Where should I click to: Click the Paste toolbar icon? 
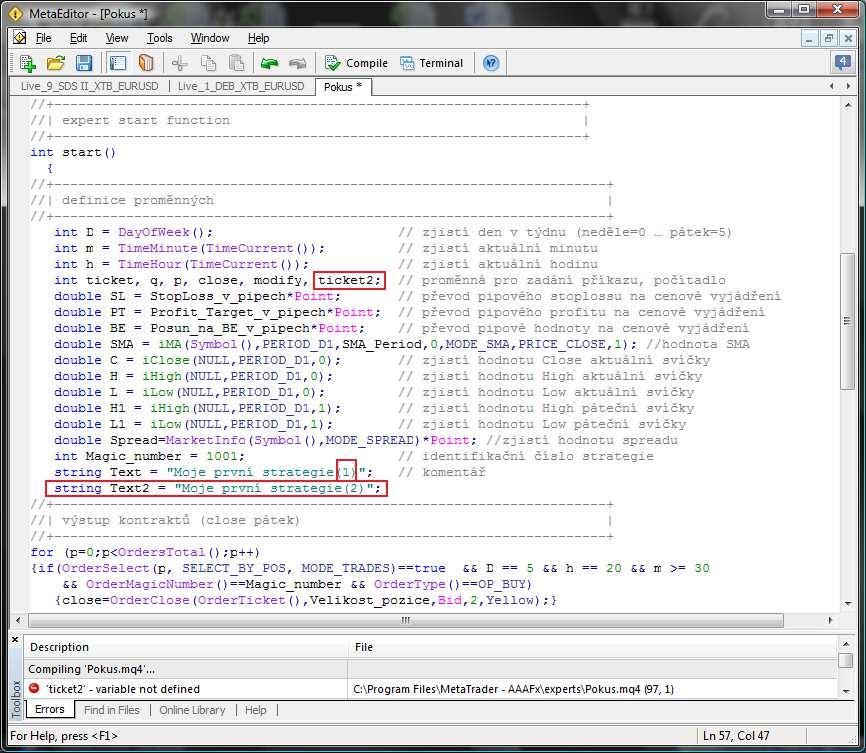click(x=236, y=63)
